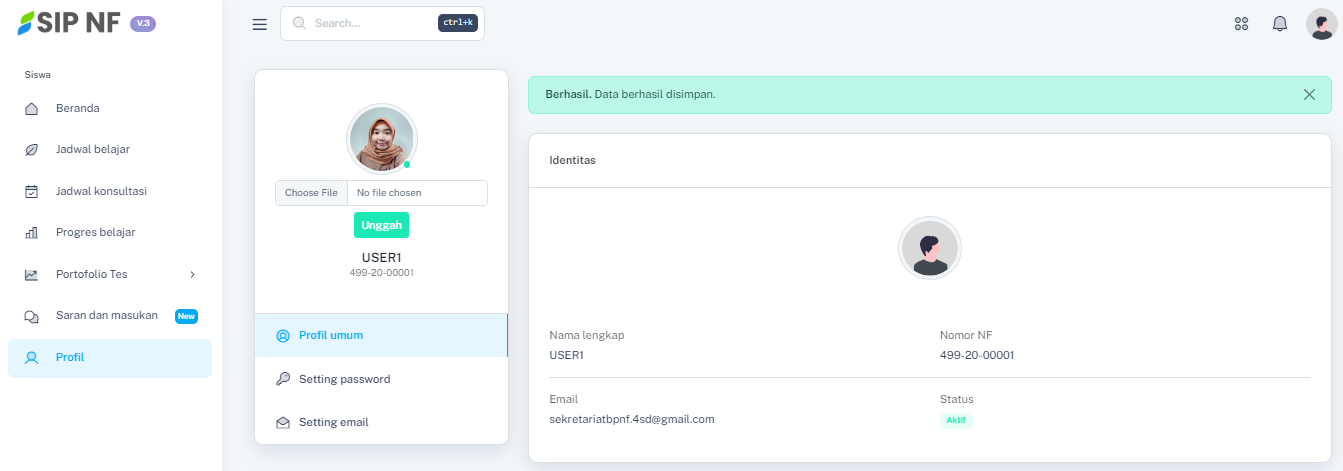1343x471 pixels.
Task: Click the Saran dan masukan chat icon
Action: point(31,316)
